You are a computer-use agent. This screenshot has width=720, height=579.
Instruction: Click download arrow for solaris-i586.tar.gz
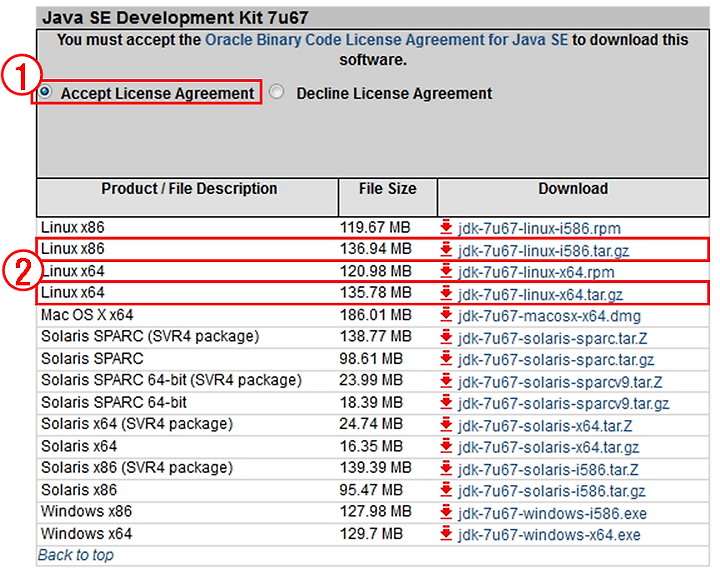tap(446, 491)
